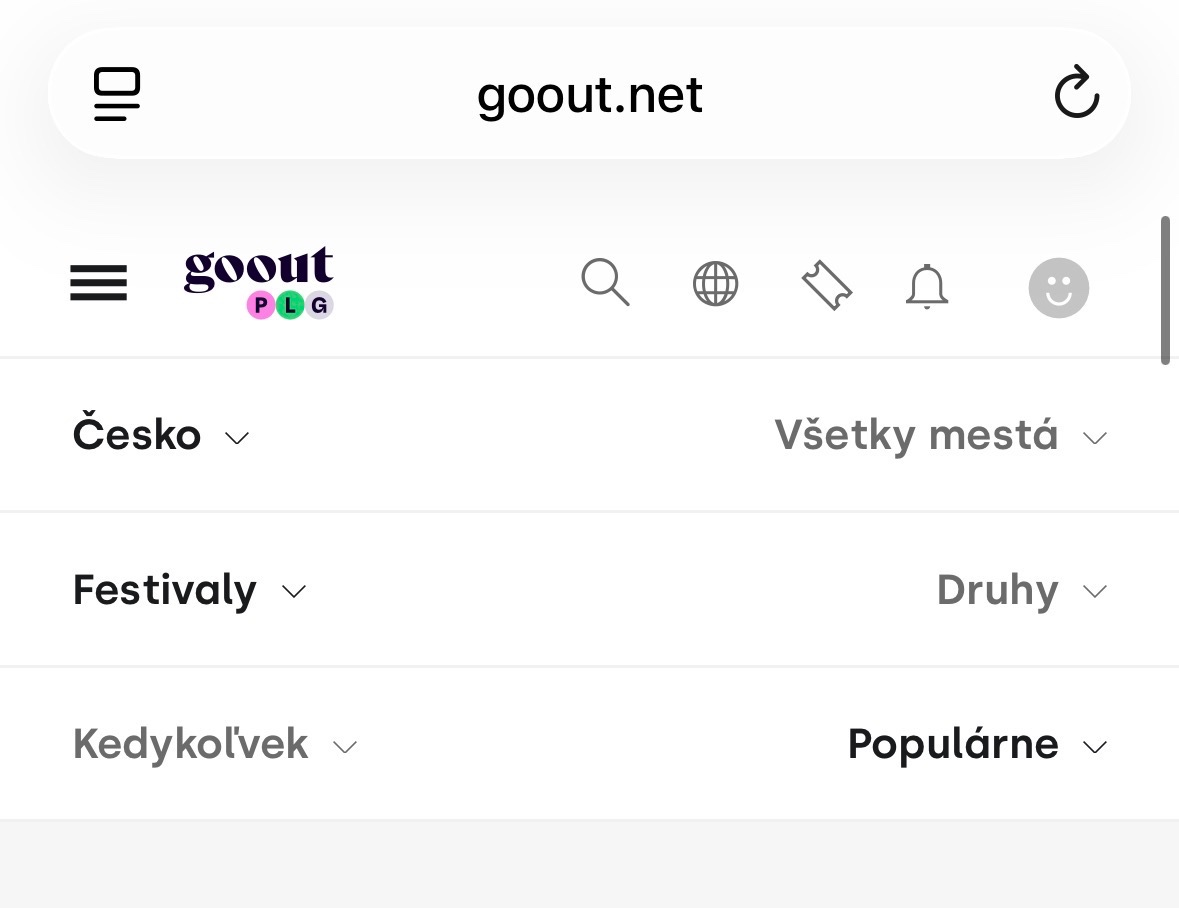The height and width of the screenshot is (908, 1179).
Task: Expand the Česko country selector
Action: pyautogui.click(x=161, y=434)
